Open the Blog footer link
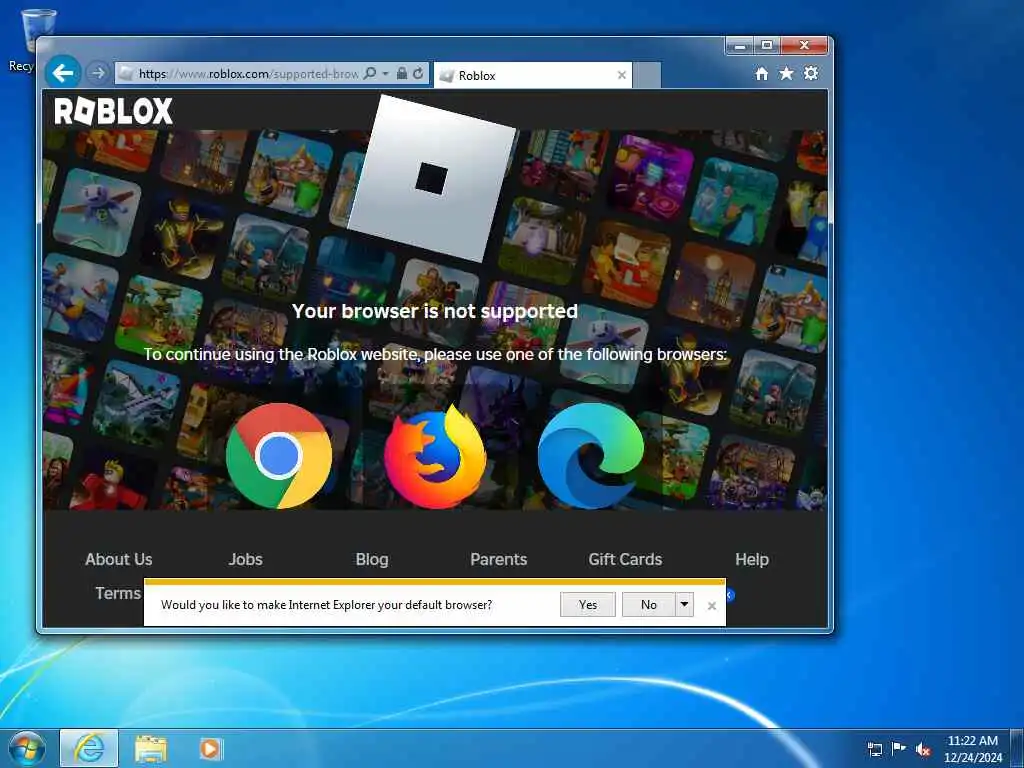 (372, 560)
